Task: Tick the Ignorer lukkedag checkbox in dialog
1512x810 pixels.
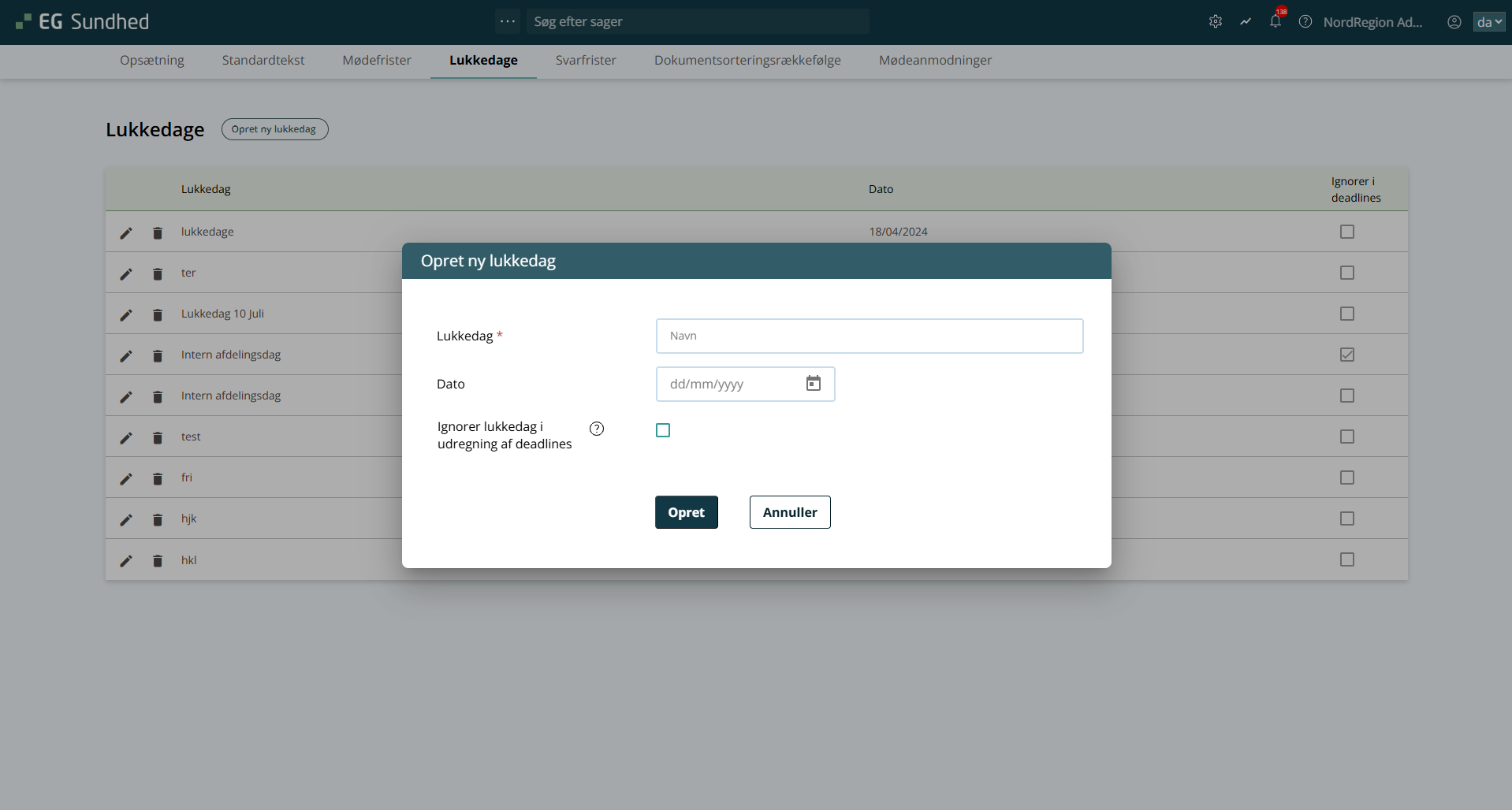Action: coord(663,430)
